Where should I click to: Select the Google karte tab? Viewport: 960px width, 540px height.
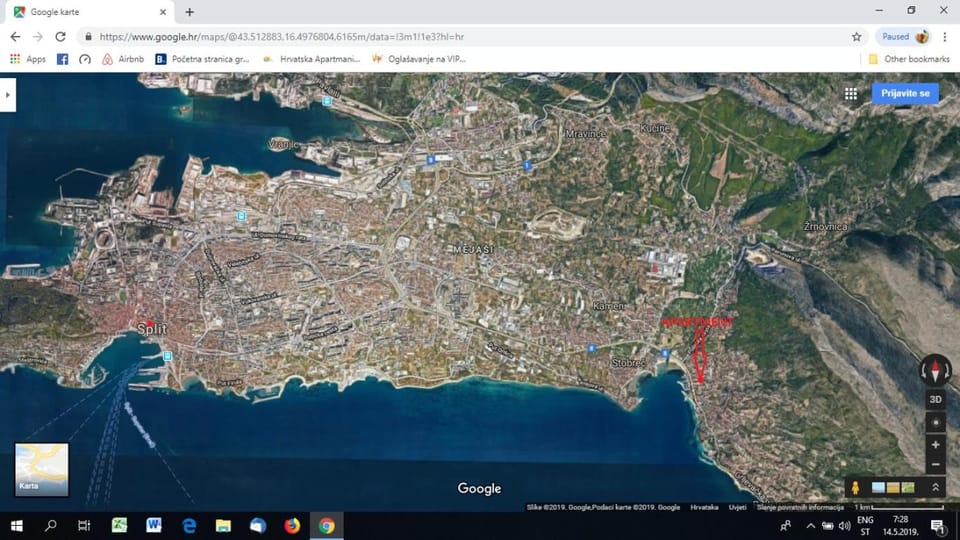point(90,12)
